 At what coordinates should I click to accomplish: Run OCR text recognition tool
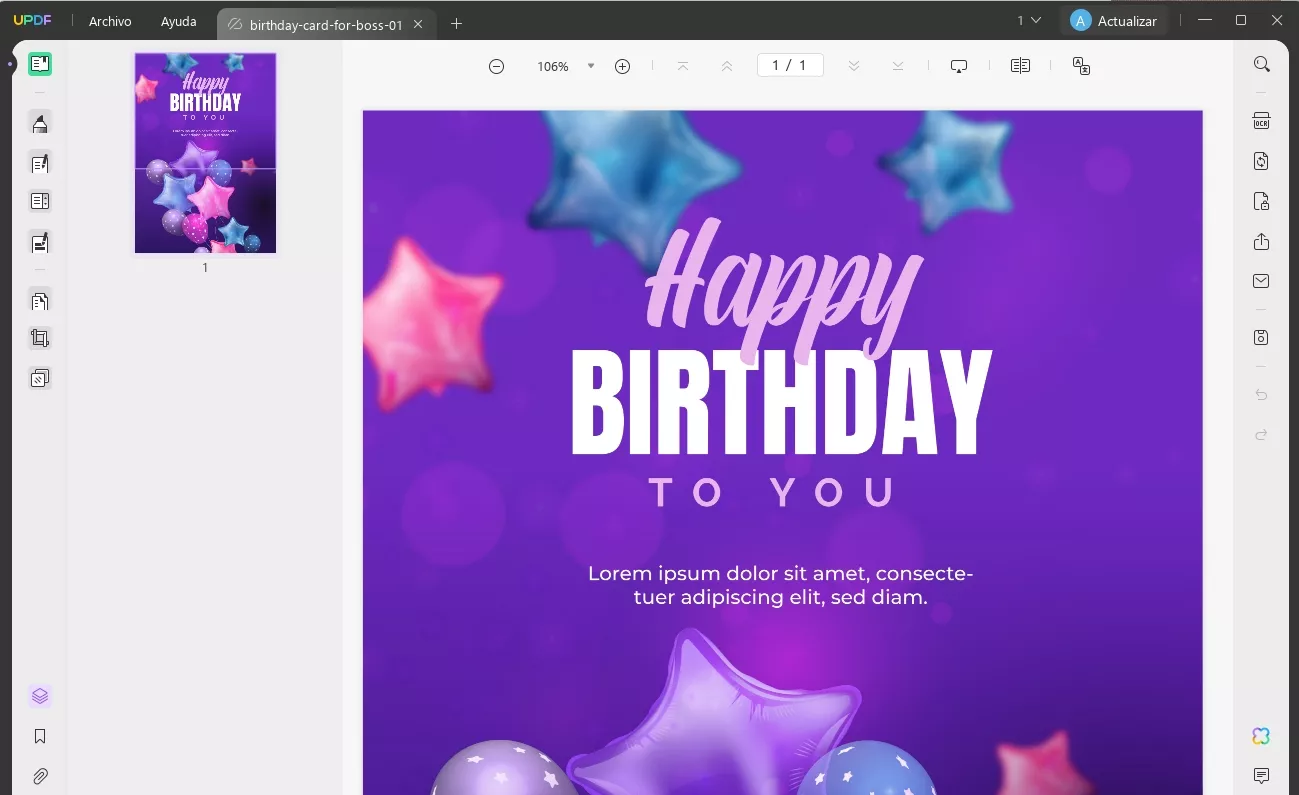(1262, 121)
